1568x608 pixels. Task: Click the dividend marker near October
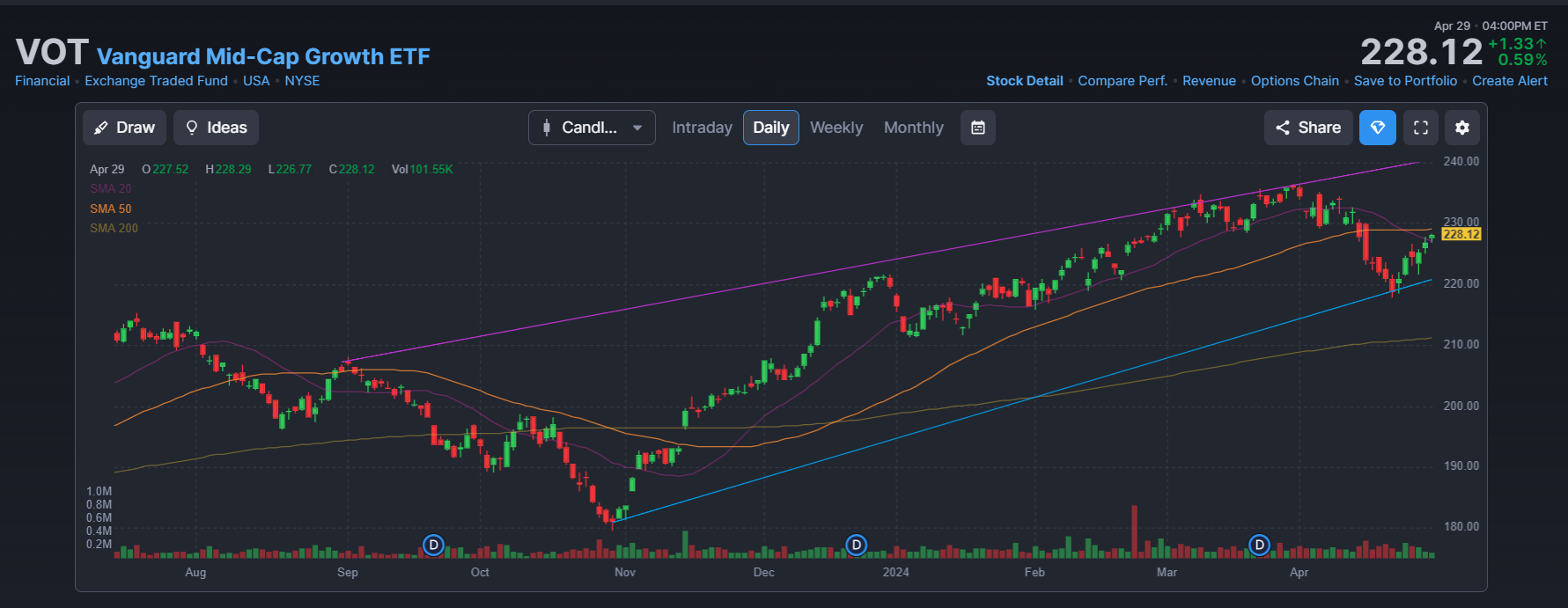click(x=433, y=546)
